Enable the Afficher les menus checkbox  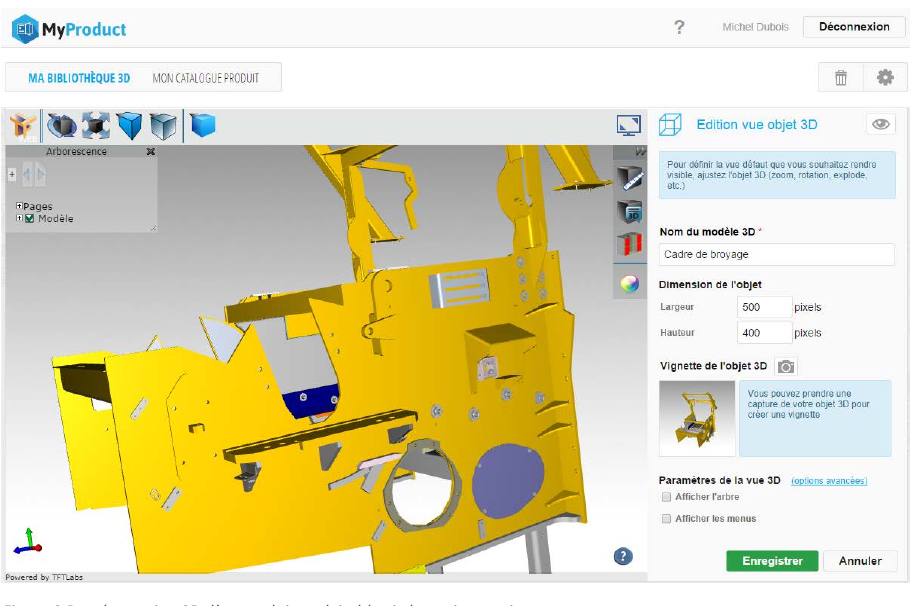[667, 519]
